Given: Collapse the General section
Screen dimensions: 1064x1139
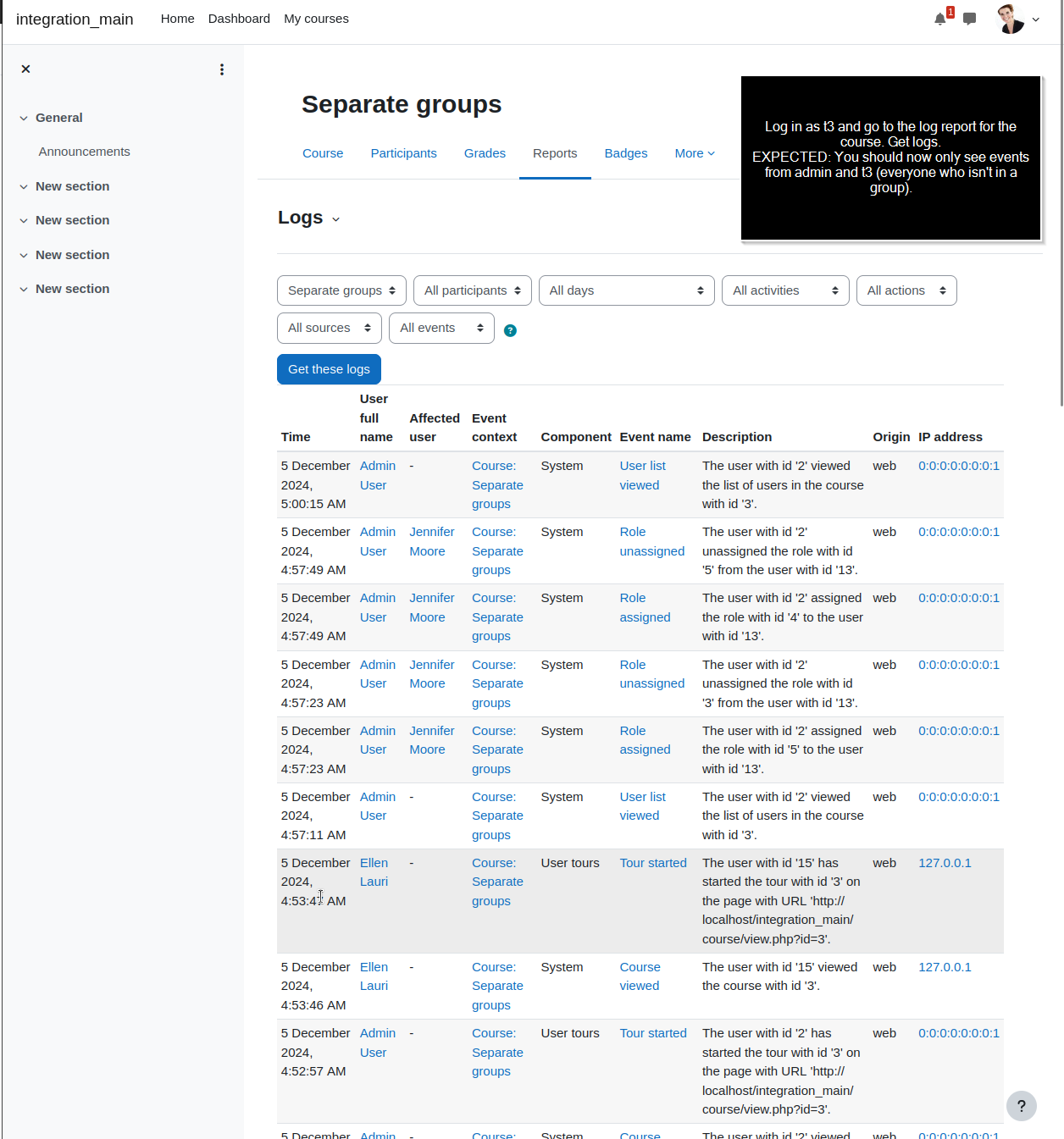Looking at the screenshot, I should click(24, 118).
